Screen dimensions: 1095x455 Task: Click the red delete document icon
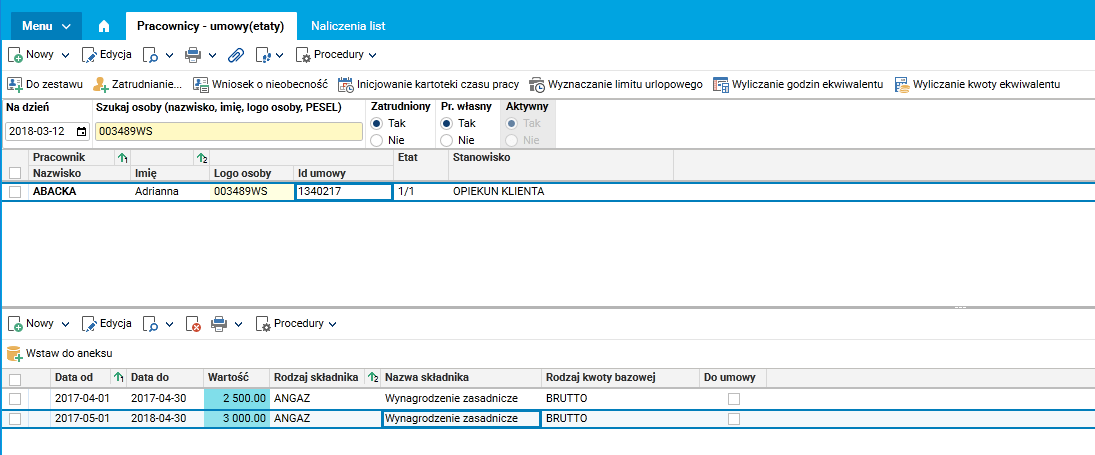click(x=194, y=324)
